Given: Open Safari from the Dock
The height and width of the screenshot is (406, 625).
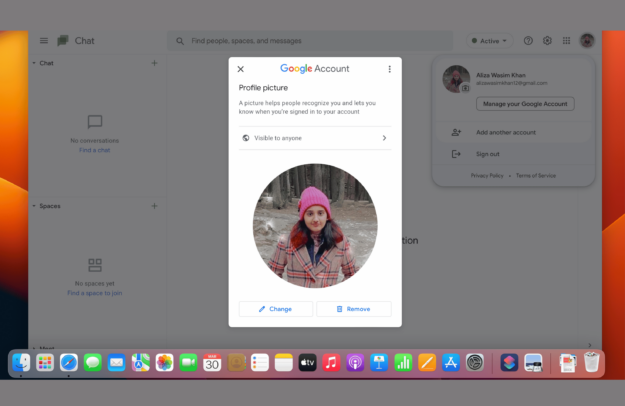Looking at the screenshot, I should point(69,363).
